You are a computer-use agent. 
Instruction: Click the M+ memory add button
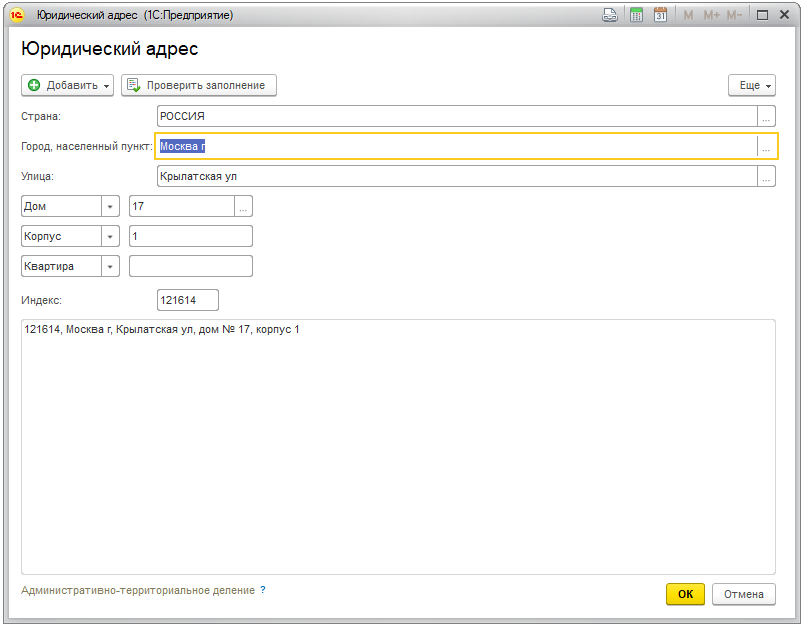coord(711,16)
